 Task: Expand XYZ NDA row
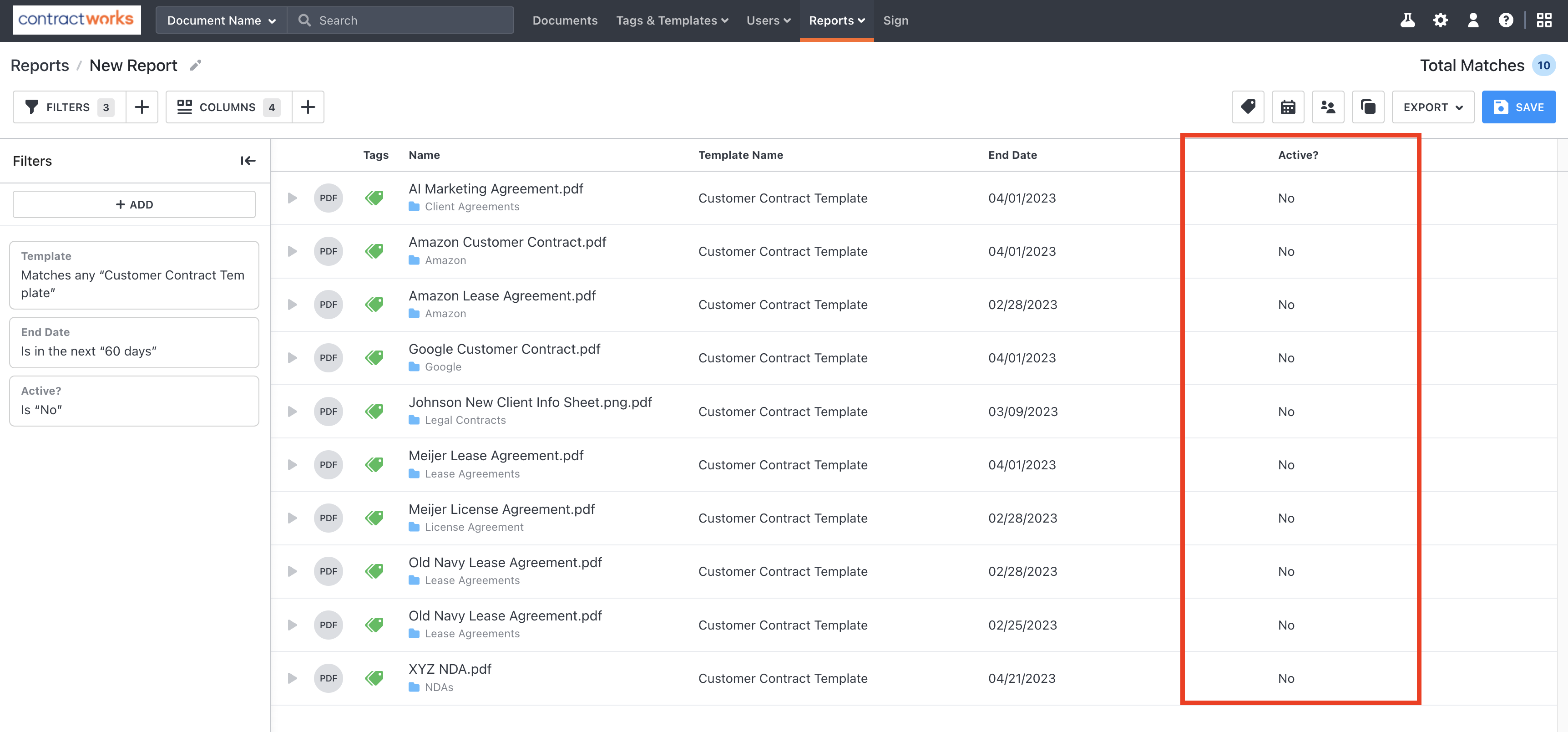[x=292, y=678]
